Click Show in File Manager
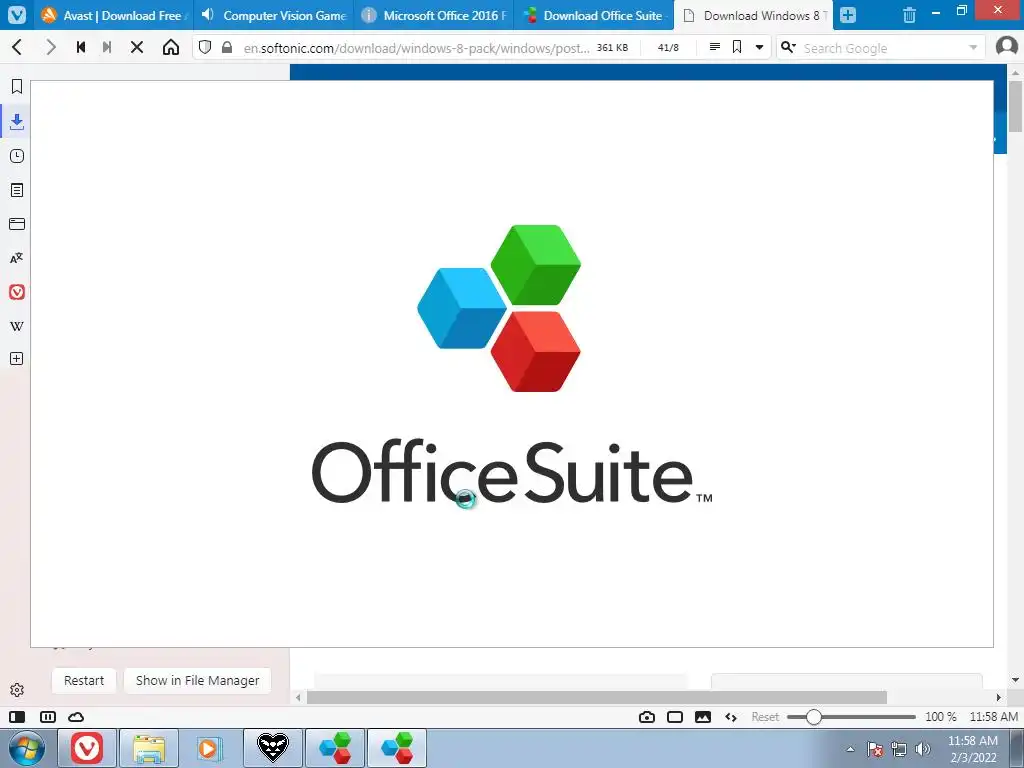The height and width of the screenshot is (768, 1024). [197, 680]
